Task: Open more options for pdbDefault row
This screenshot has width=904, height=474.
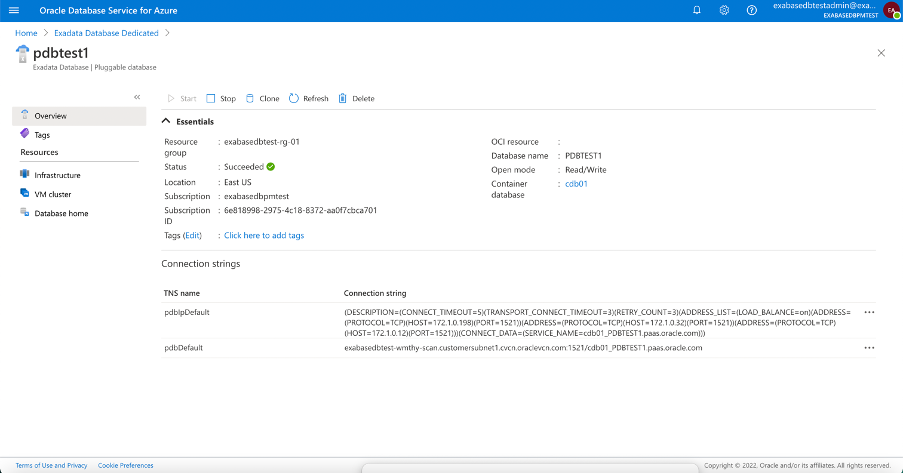Action: pos(869,348)
